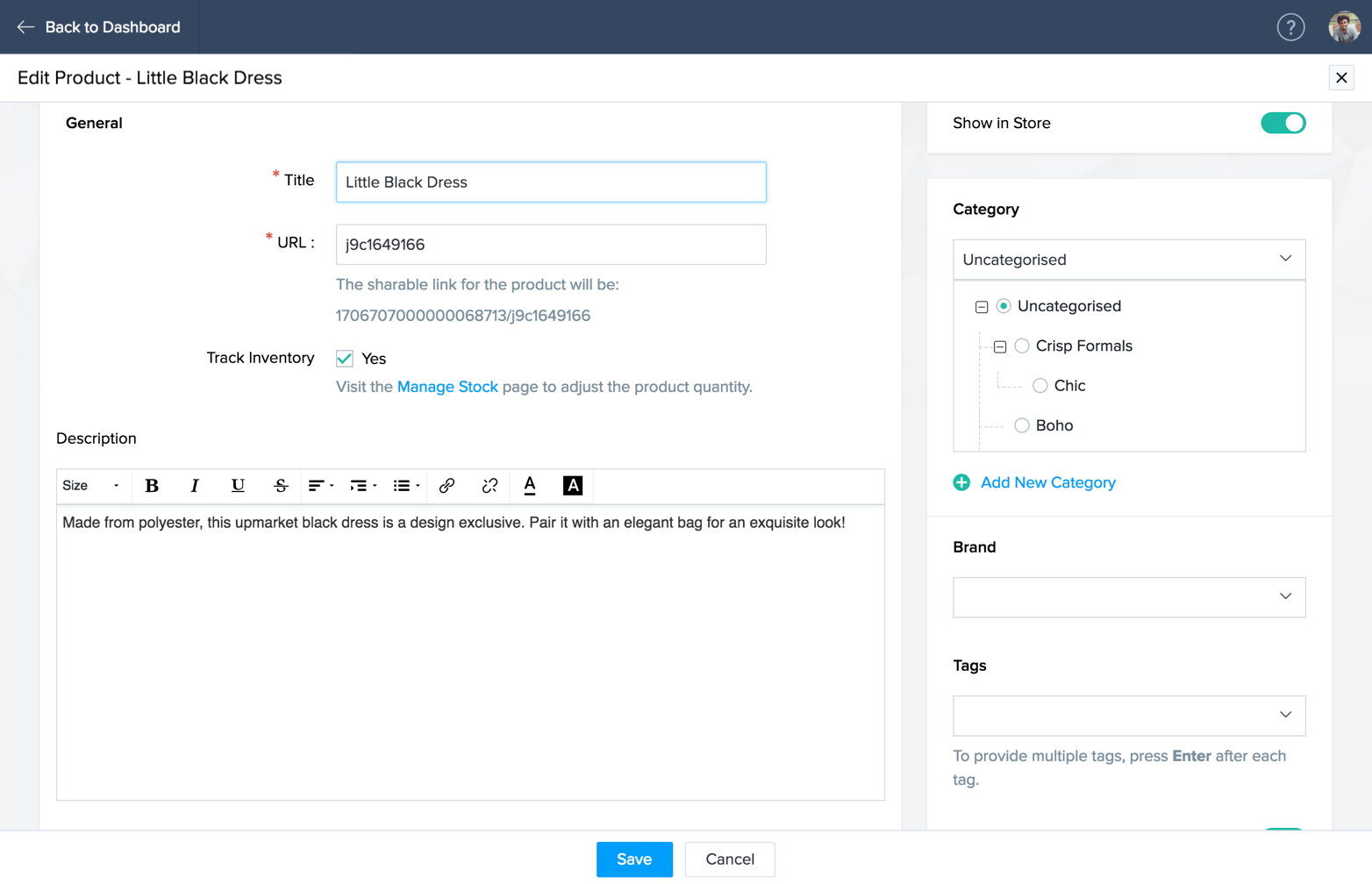1372x884 pixels.
Task: Remove link with unlink icon
Action: (x=489, y=486)
